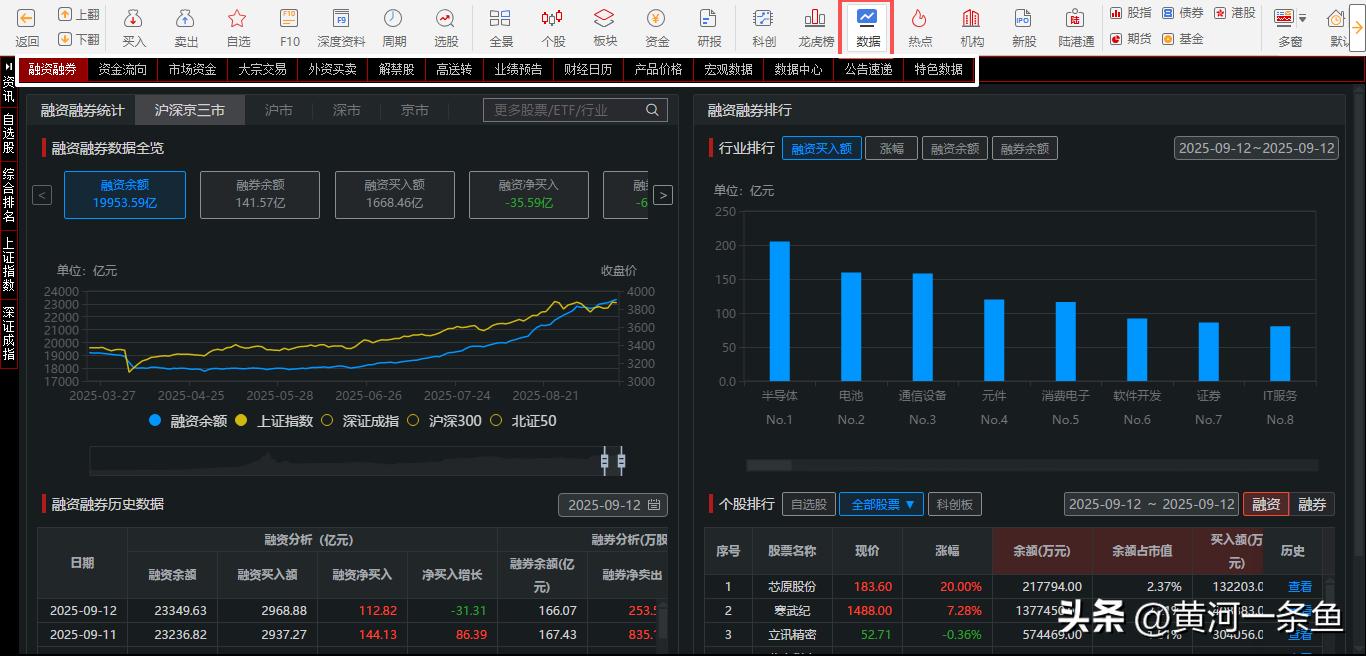The width and height of the screenshot is (1366, 656).
Task: Click the 融券余额 ranking button
Action: click(x=1024, y=149)
